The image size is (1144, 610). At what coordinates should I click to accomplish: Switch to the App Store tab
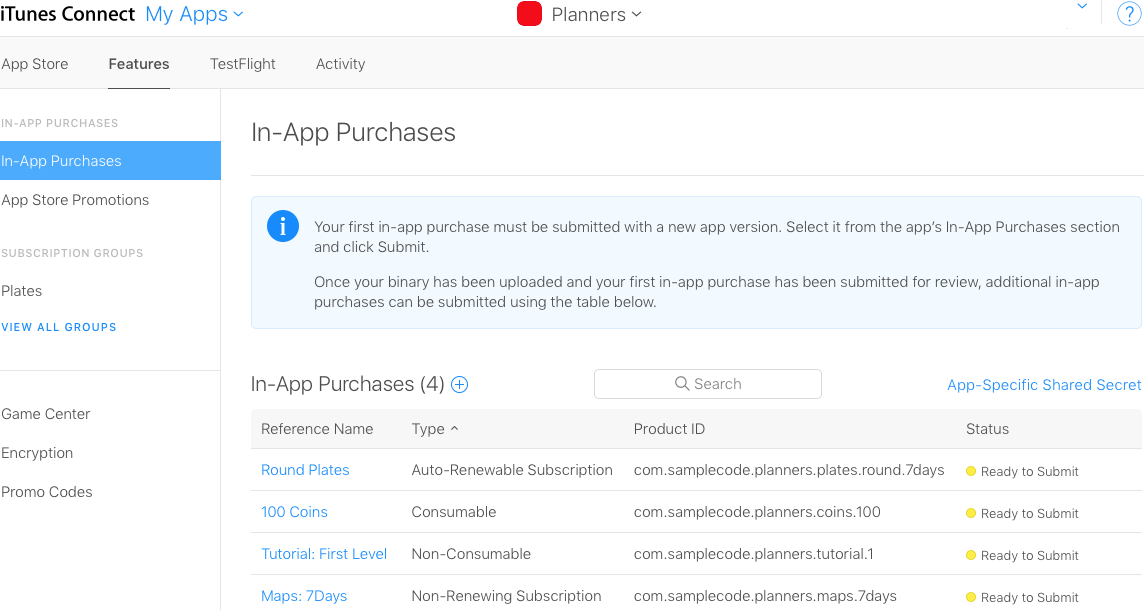click(34, 63)
